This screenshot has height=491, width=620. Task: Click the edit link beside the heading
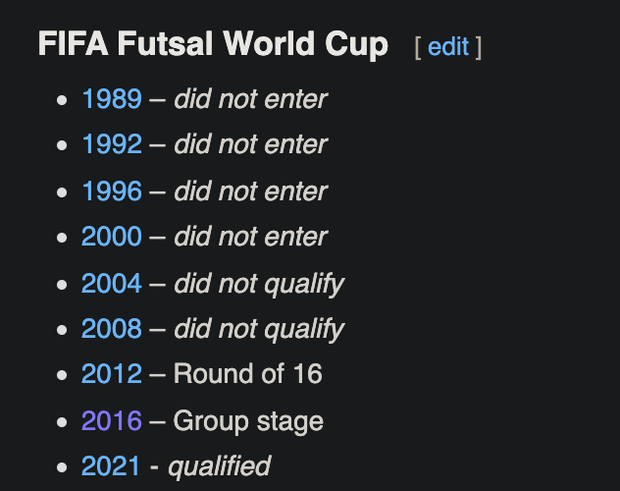tap(448, 46)
